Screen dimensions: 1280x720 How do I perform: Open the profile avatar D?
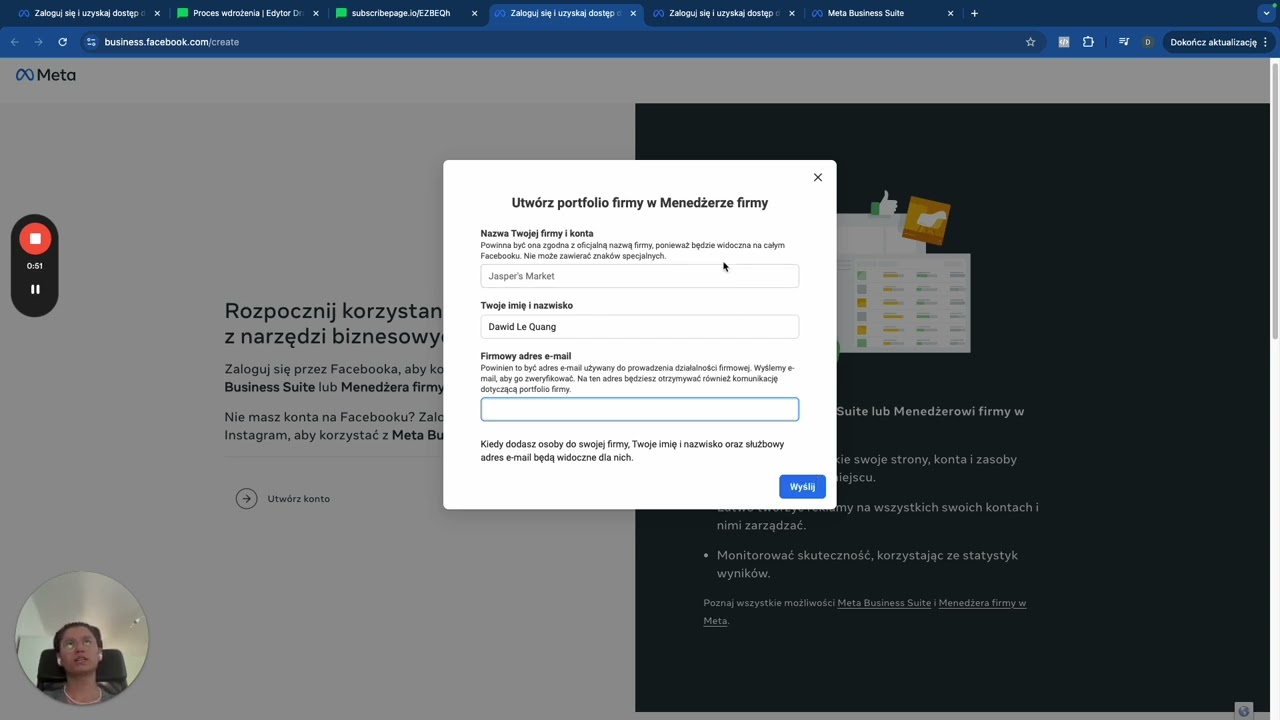pos(1147,42)
